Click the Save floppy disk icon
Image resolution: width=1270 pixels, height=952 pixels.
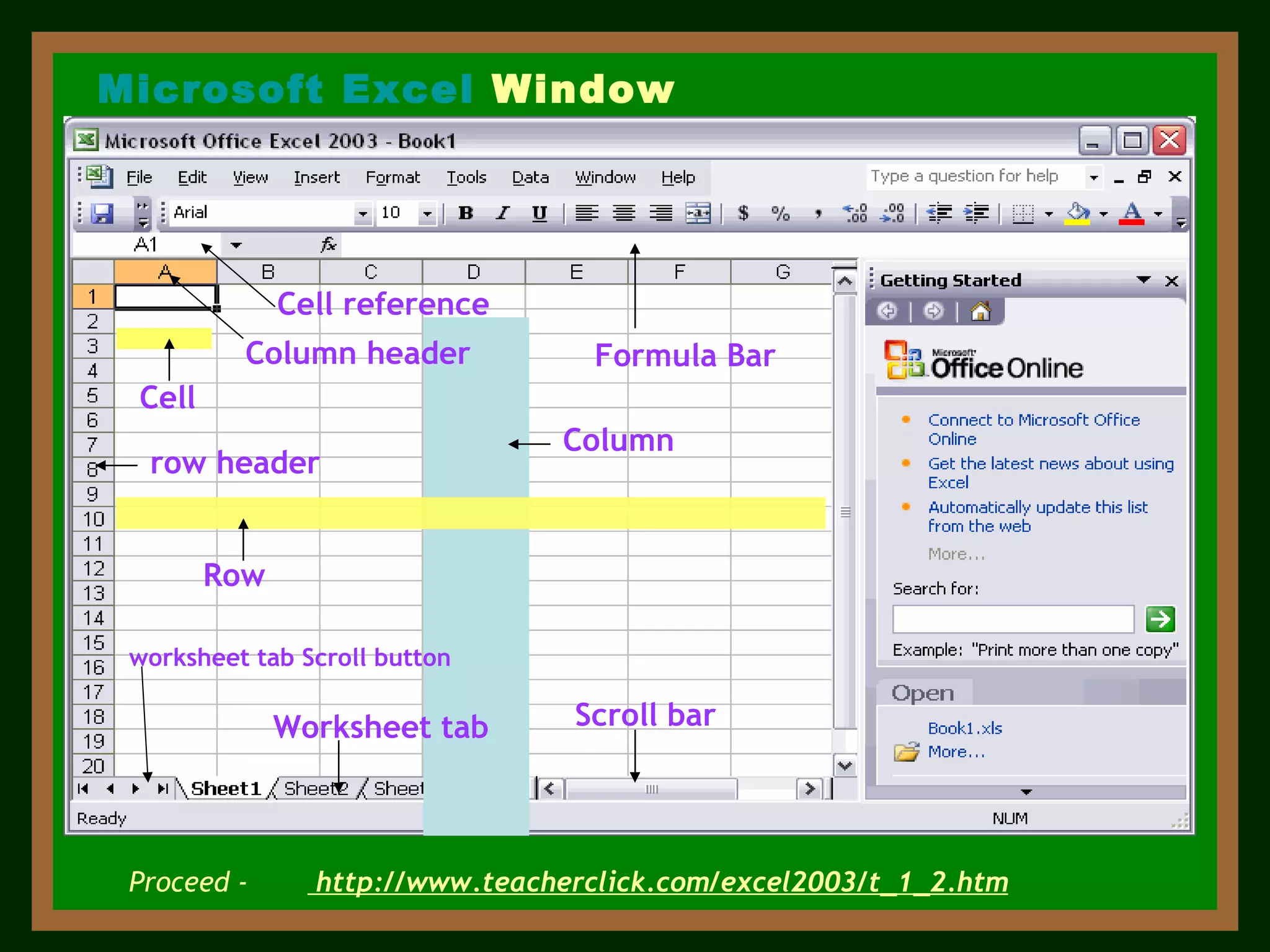click(102, 214)
